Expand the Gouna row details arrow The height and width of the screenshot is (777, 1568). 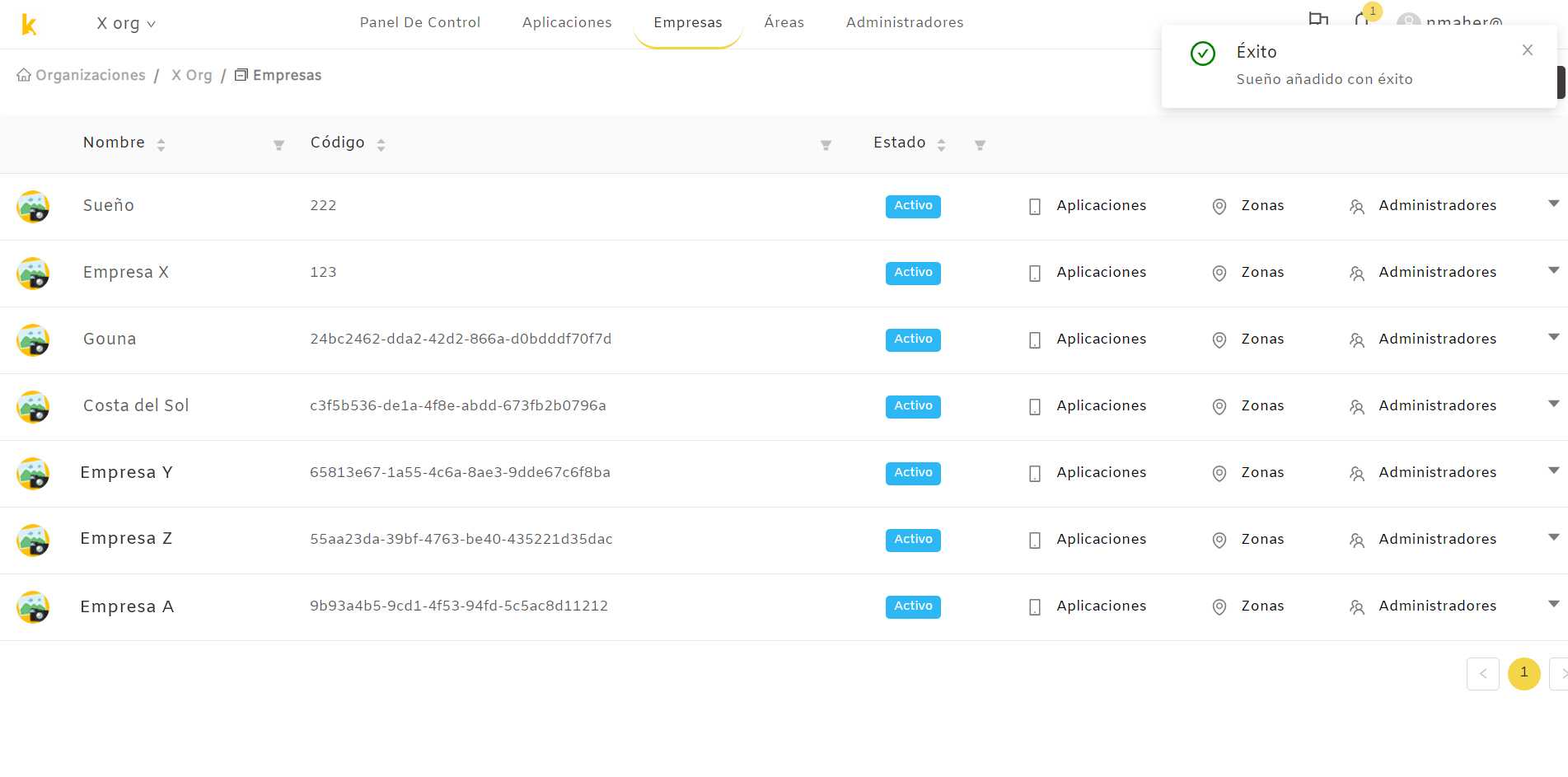coord(1553,337)
